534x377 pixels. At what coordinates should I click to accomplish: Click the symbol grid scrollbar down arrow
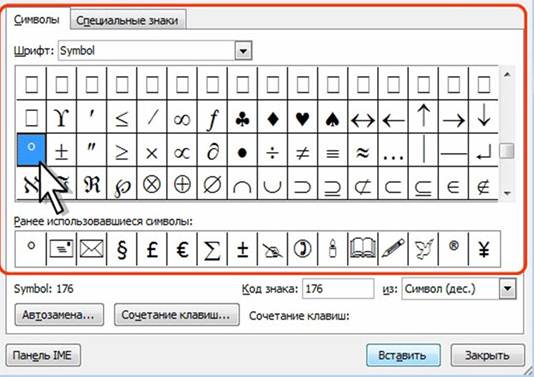[x=507, y=193]
